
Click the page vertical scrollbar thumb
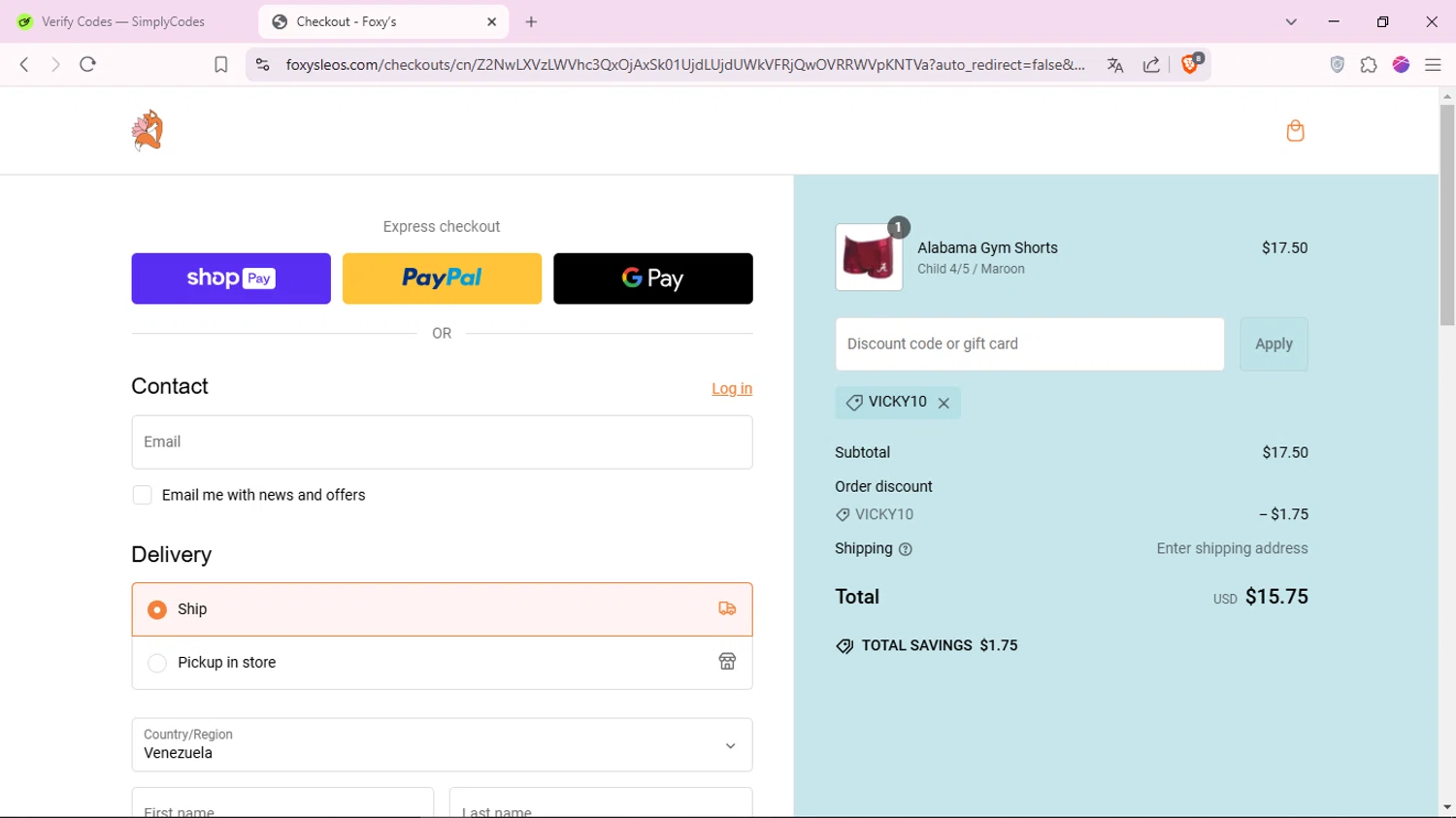coord(1447,214)
